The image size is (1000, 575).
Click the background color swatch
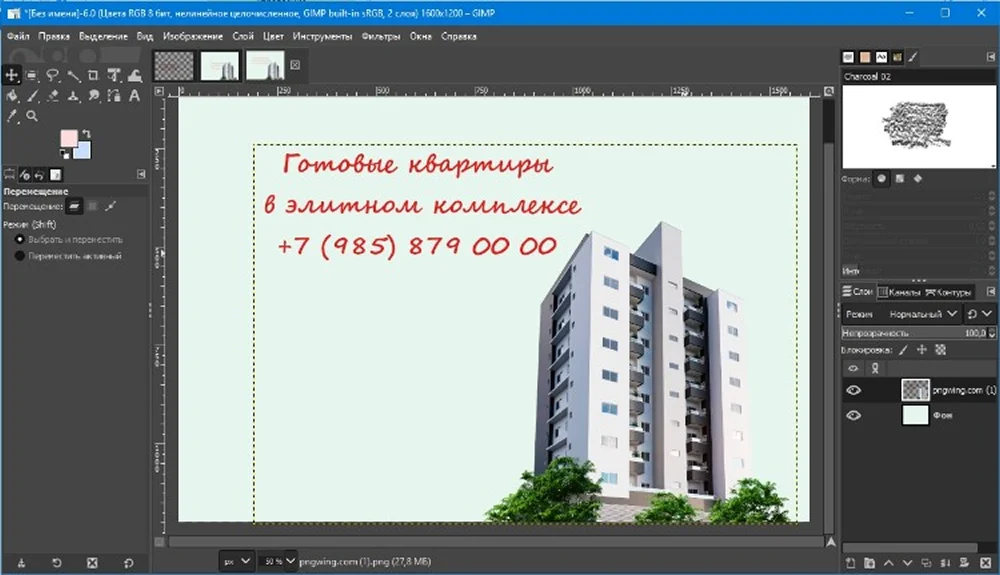(x=84, y=152)
